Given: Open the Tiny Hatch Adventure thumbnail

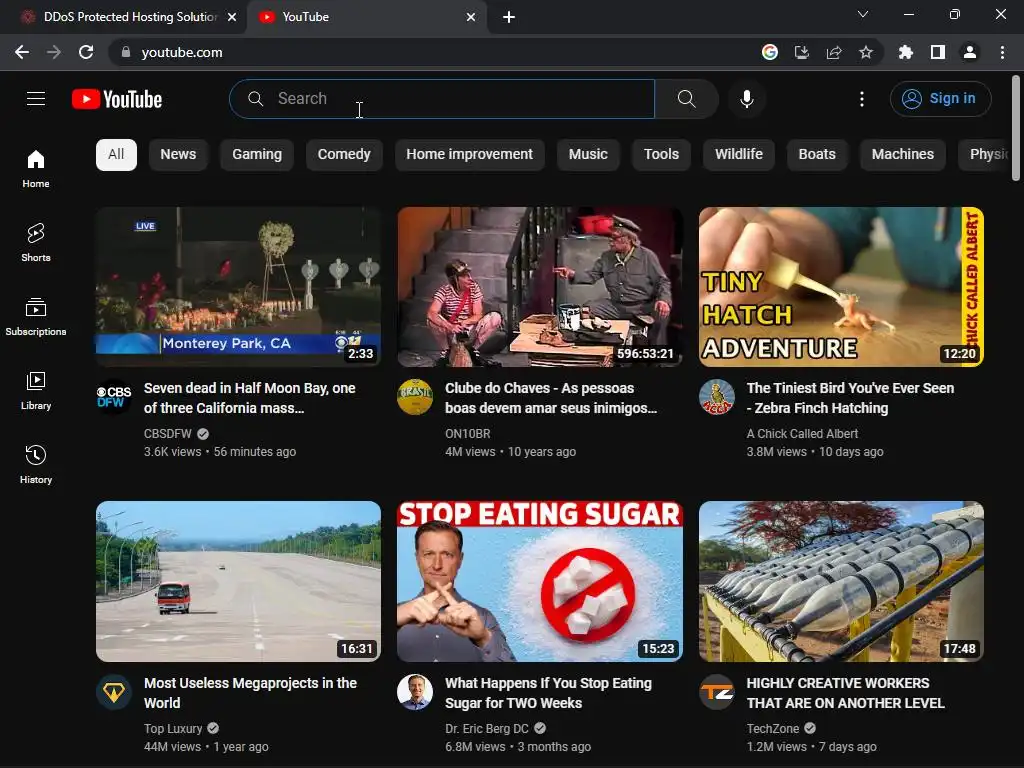Looking at the screenshot, I should coord(841,287).
